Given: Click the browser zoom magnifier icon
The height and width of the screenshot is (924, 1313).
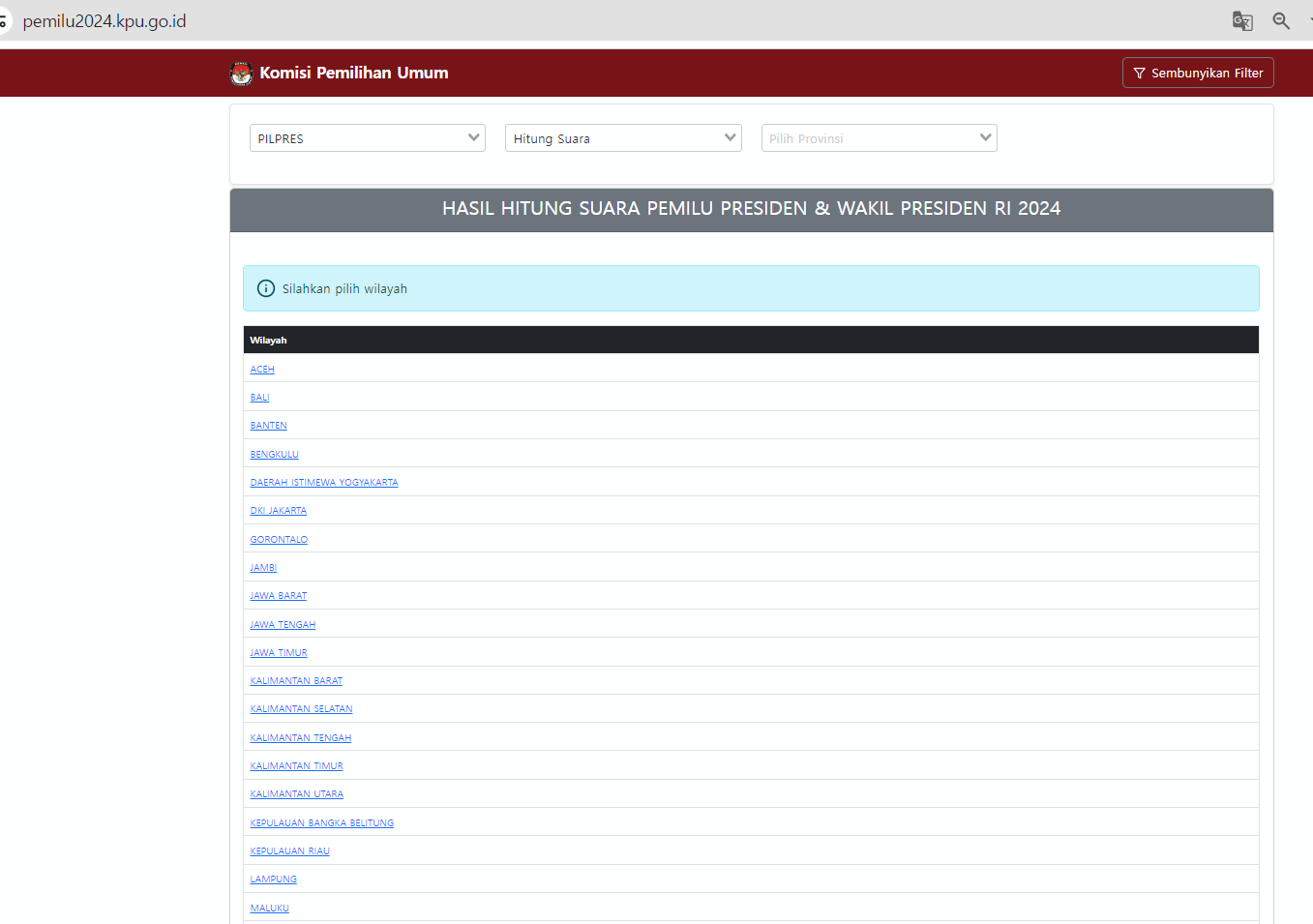Looking at the screenshot, I should click(1281, 21).
